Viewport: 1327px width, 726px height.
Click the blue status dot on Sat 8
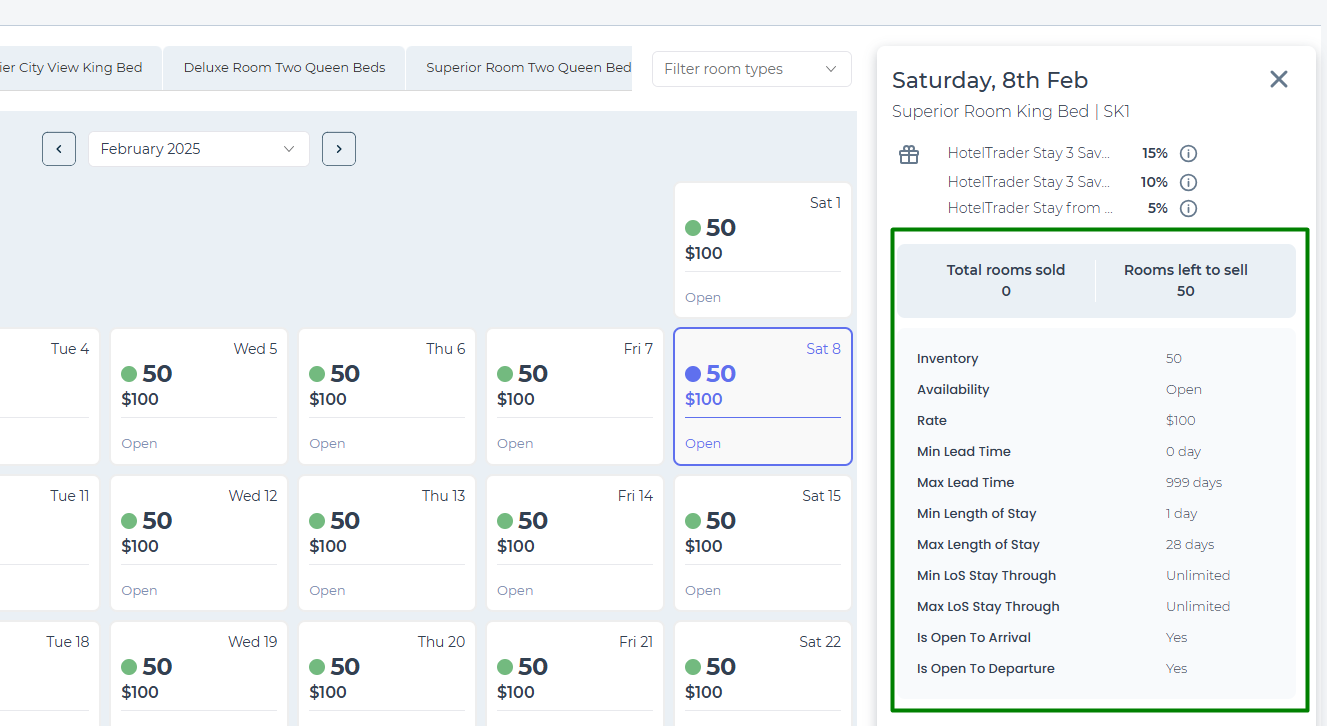tap(693, 374)
